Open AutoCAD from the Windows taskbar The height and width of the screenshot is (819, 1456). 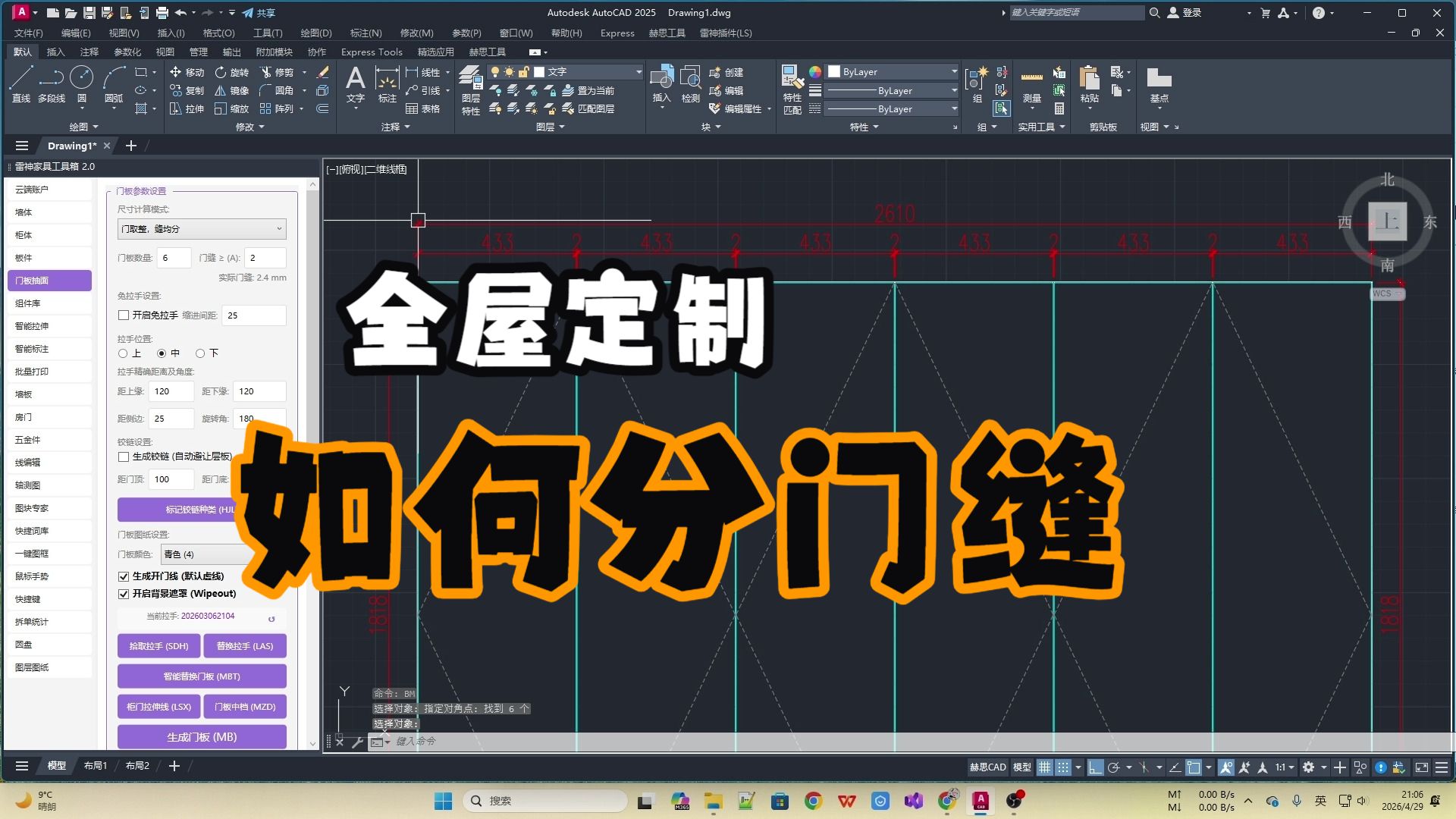(x=981, y=801)
